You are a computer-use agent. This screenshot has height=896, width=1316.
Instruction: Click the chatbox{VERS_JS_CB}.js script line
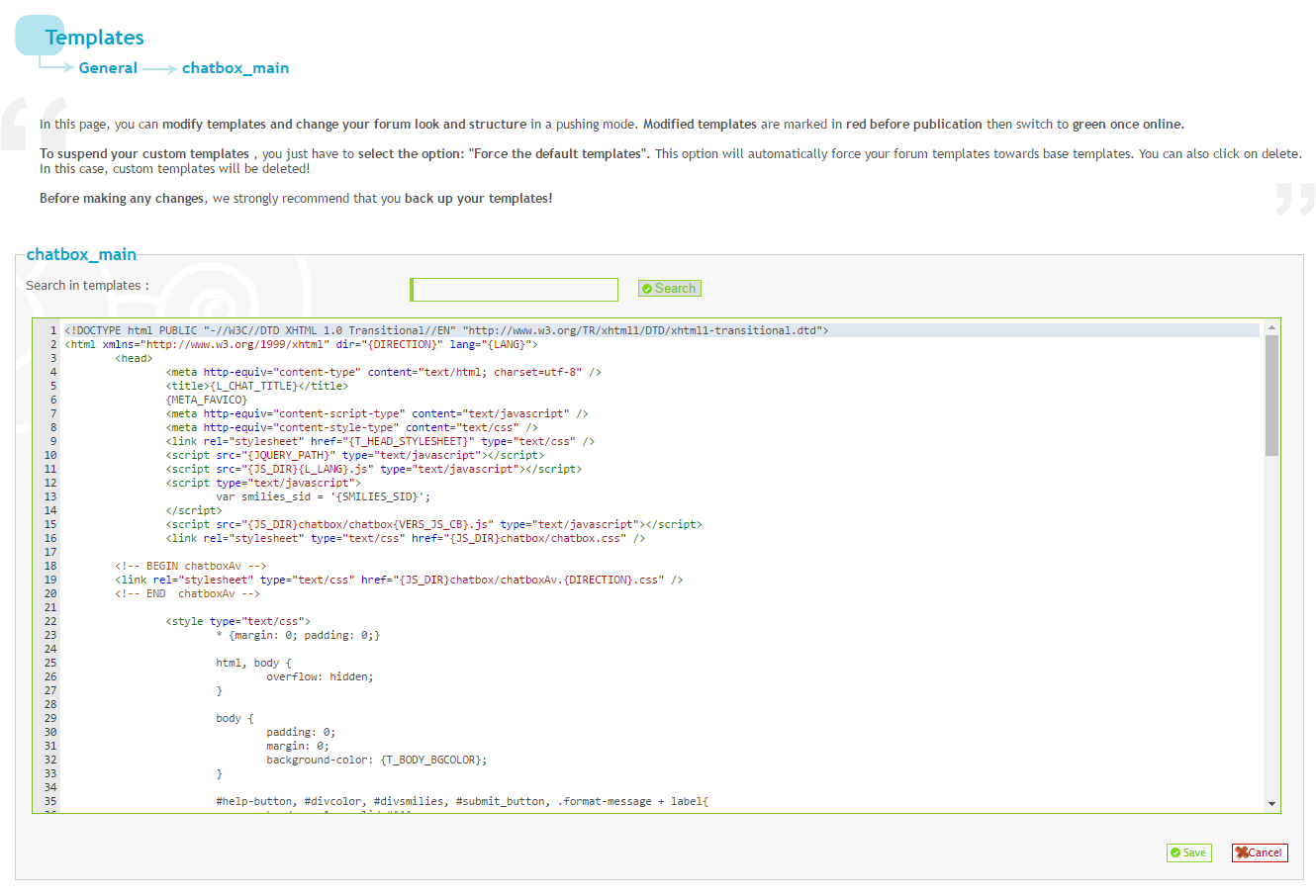click(x=433, y=524)
